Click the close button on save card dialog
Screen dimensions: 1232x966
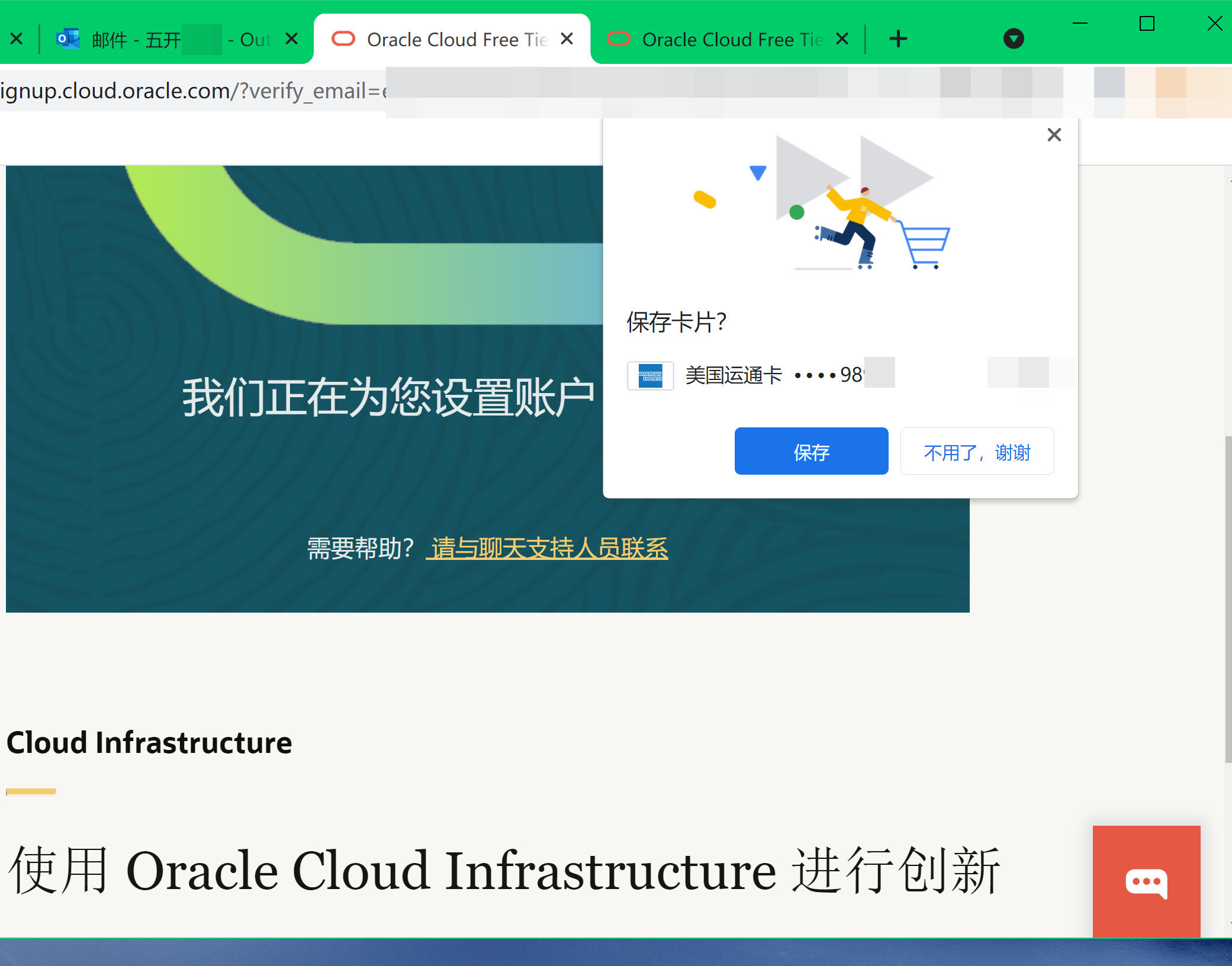pyautogui.click(x=1054, y=135)
